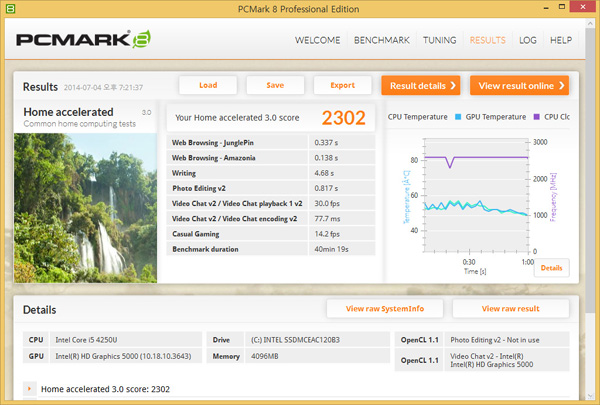Screen dimensions: 600x405
Task: Click the Intel HD Graphics 5000 GPU value
Action: point(123,356)
